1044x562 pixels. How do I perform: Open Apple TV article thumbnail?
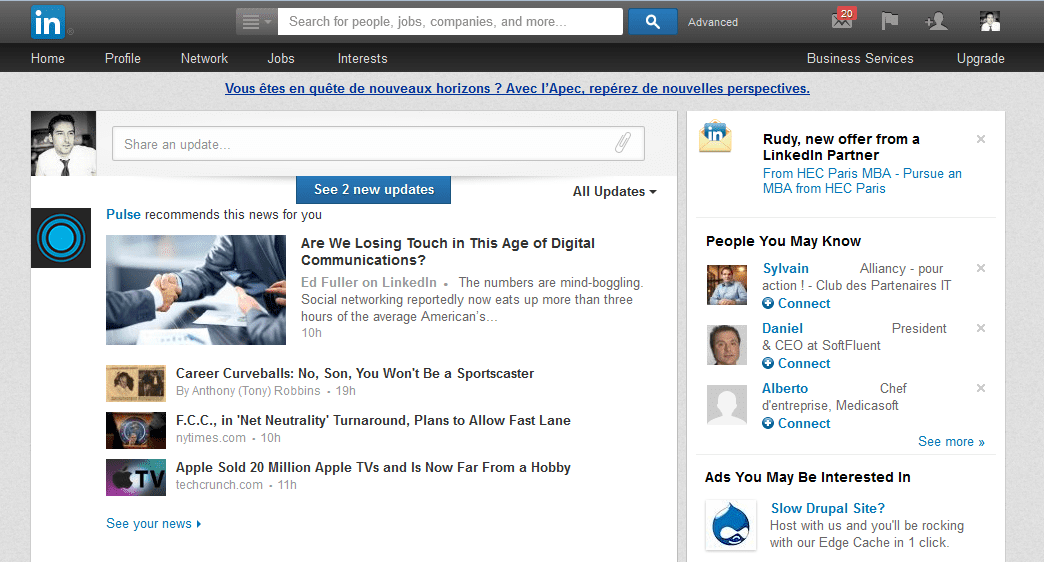[x=136, y=477]
